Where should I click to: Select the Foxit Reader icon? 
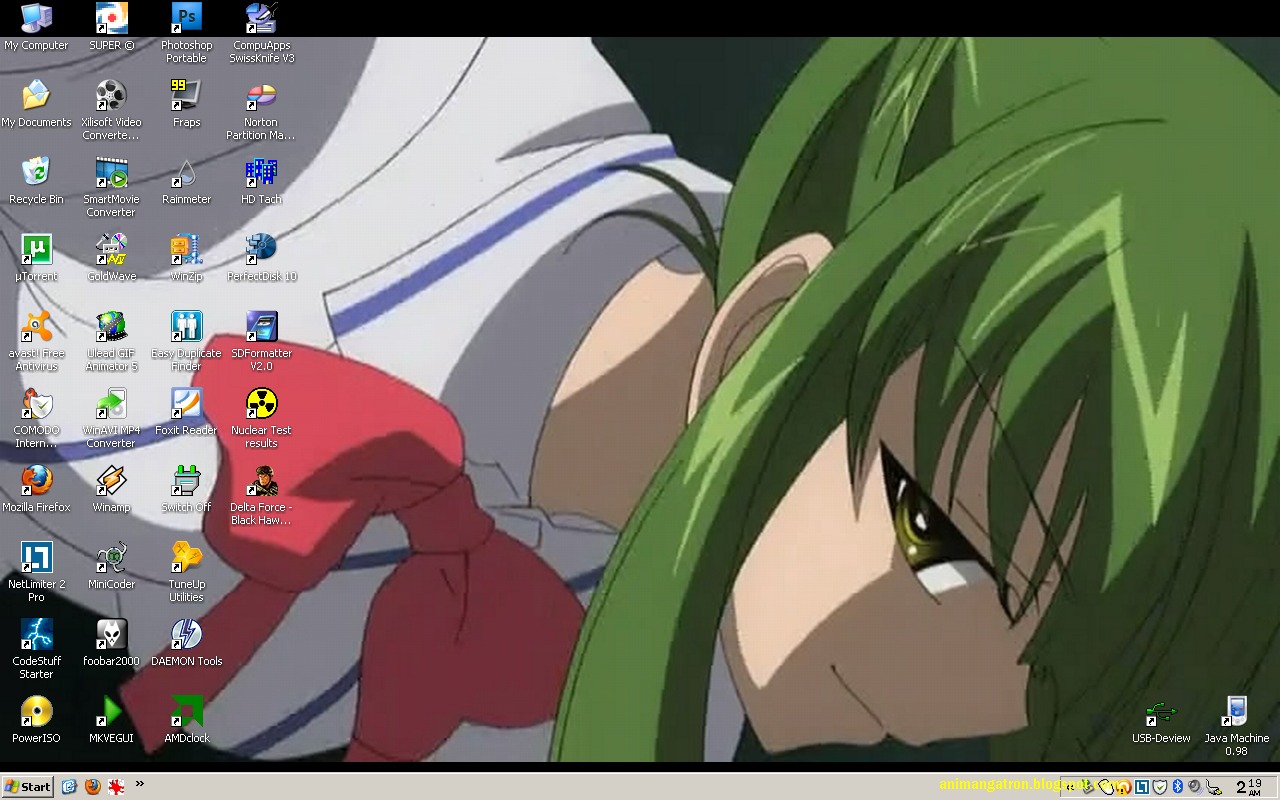tap(186, 412)
